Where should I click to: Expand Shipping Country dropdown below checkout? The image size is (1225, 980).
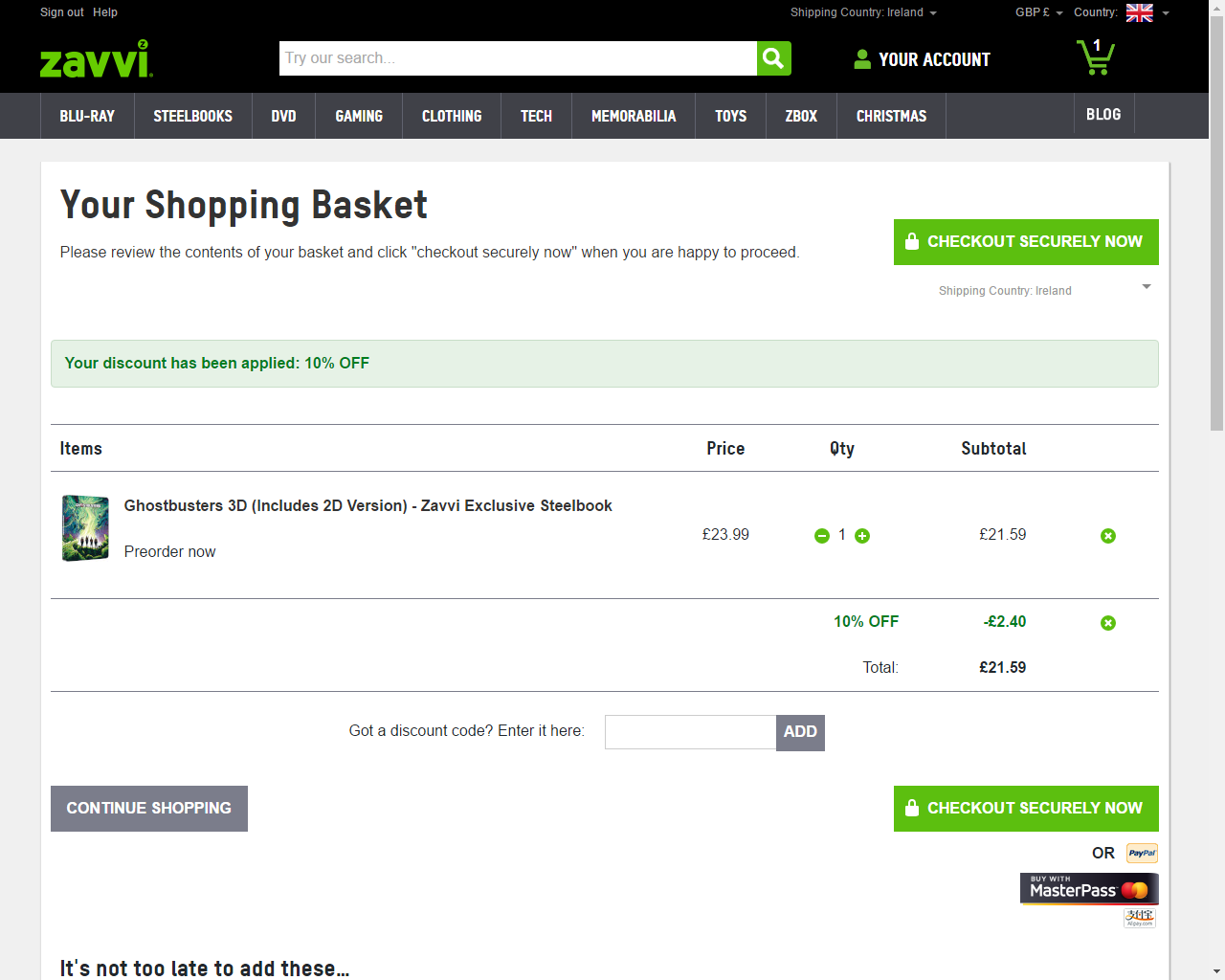tap(1147, 287)
